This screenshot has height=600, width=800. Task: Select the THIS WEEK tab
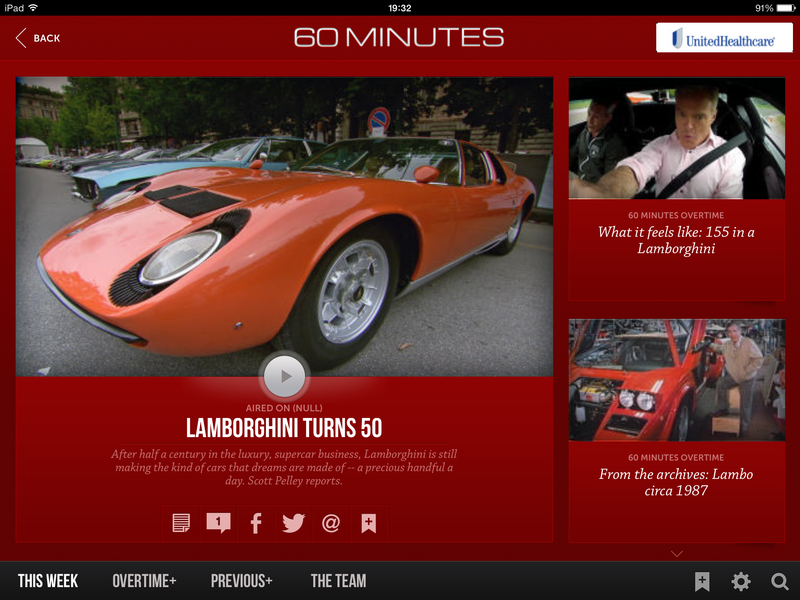pos(48,581)
